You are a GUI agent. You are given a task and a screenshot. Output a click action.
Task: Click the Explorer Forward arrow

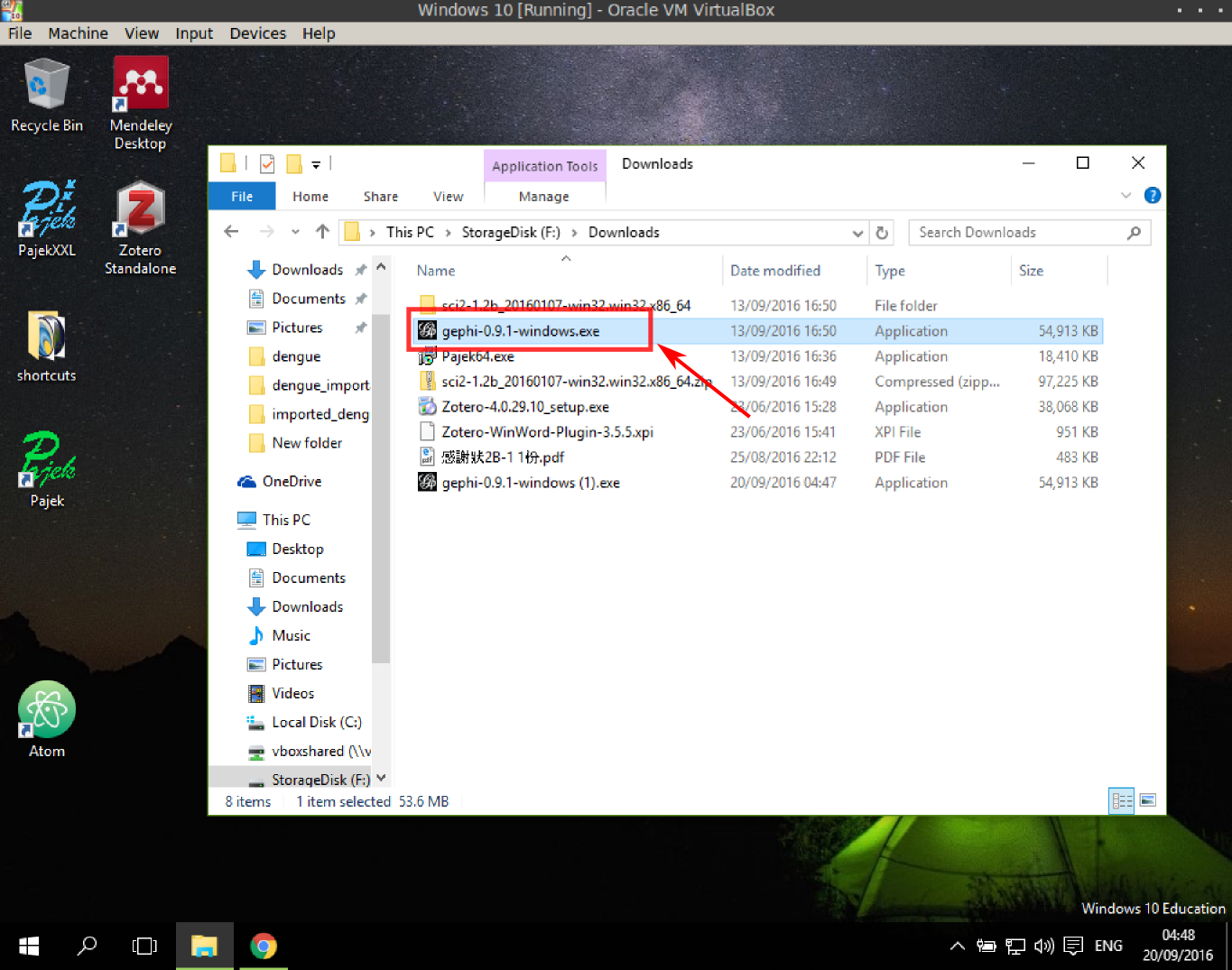click(x=266, y=232)
